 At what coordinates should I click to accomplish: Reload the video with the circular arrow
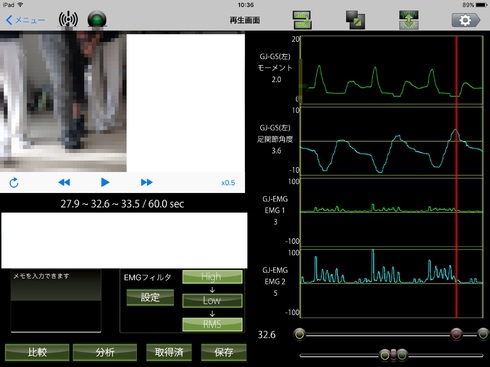click(14, 183)
